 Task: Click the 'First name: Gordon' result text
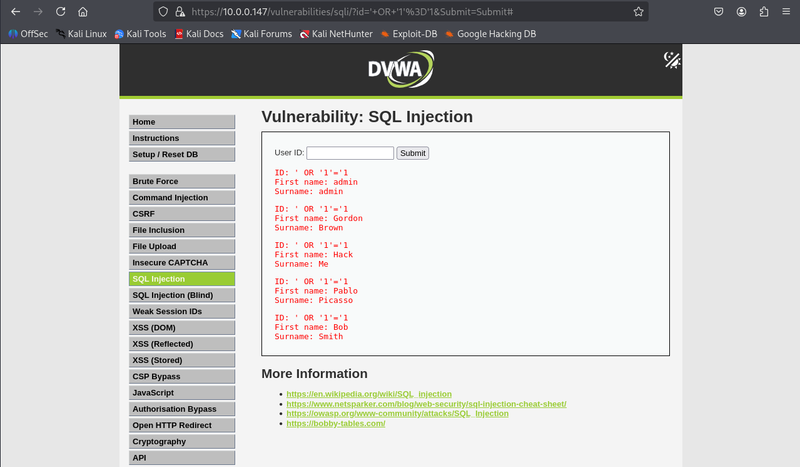coord(318,218)
